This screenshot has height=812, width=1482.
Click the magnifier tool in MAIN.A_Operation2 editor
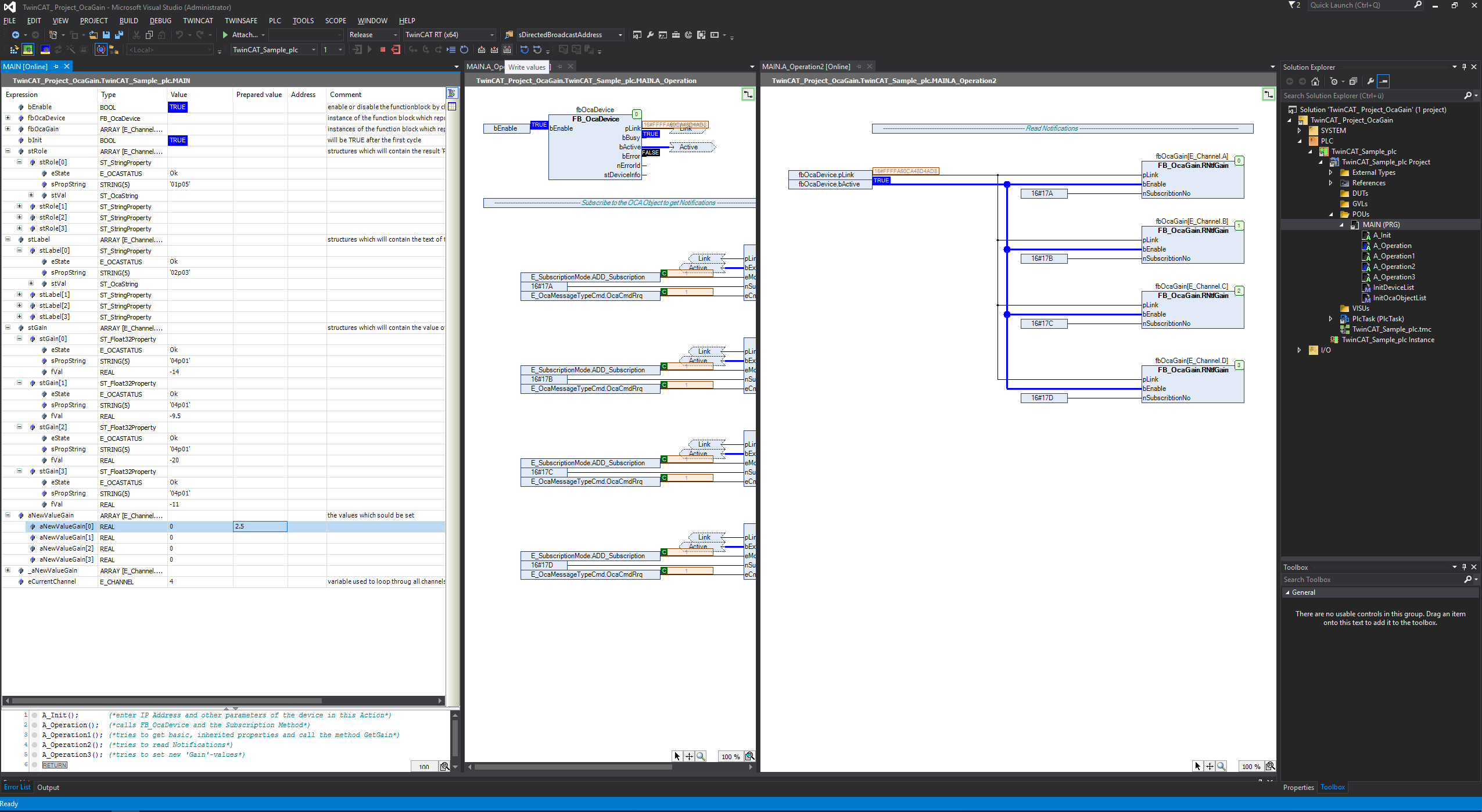(x=1221, y=766)
